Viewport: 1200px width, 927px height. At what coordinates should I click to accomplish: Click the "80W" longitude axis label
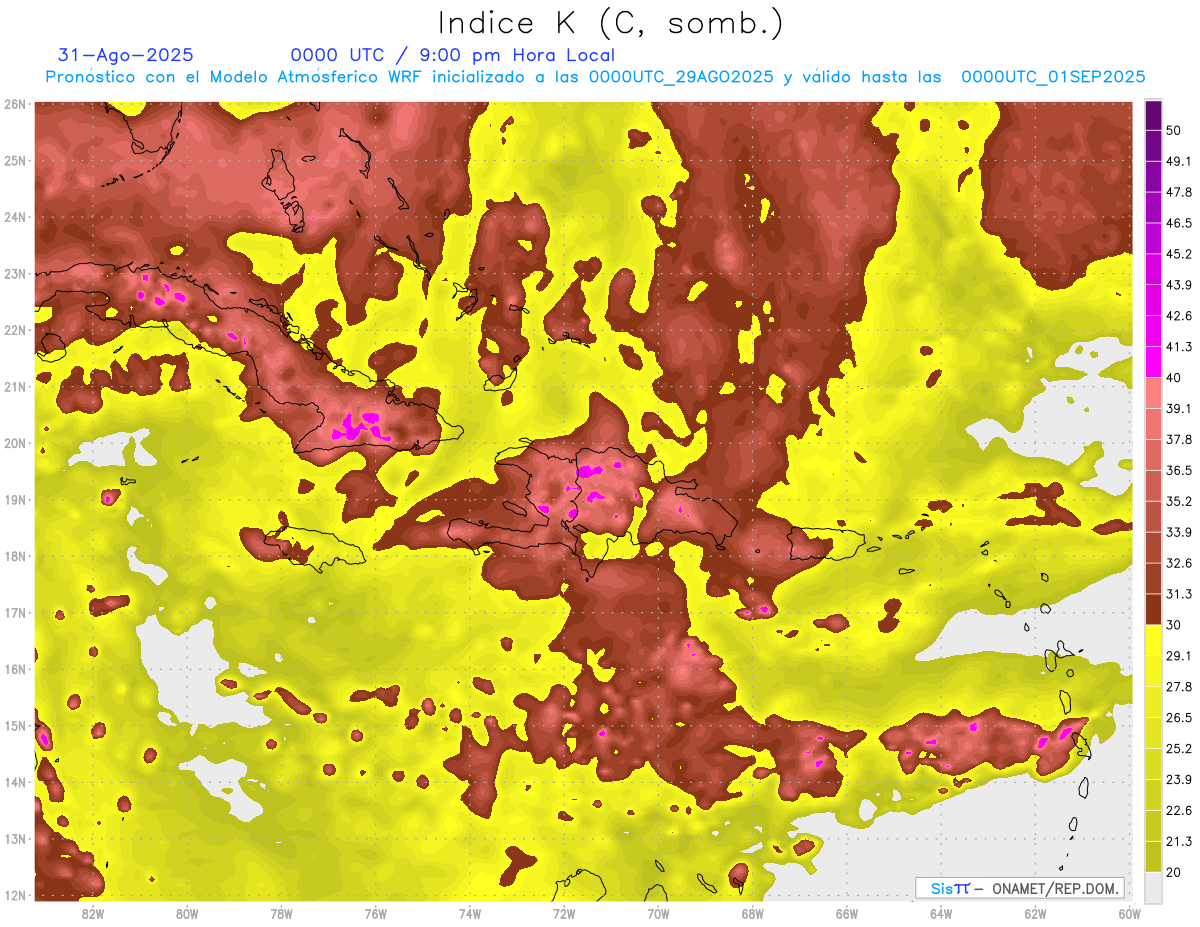tap(187, 913)
